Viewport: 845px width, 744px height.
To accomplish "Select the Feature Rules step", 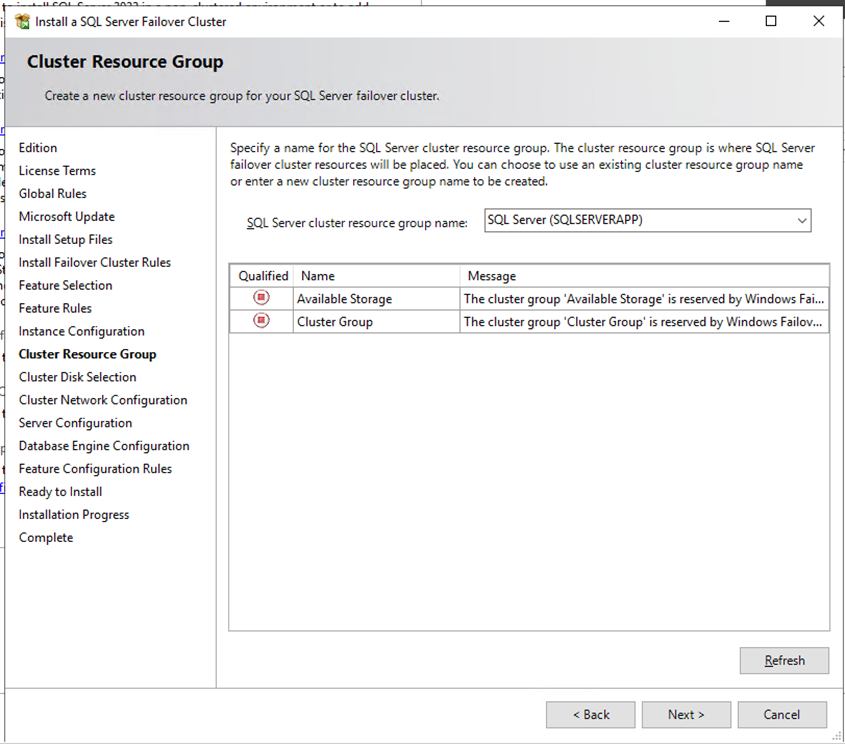I will pos(55,308).
